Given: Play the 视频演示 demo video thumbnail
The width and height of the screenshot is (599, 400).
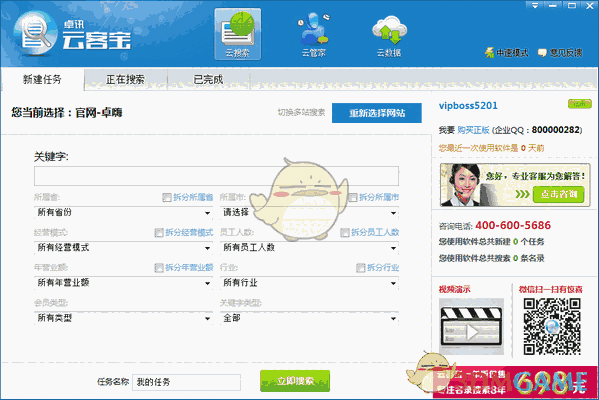Looking at the screenshot, I should [471, 326].
